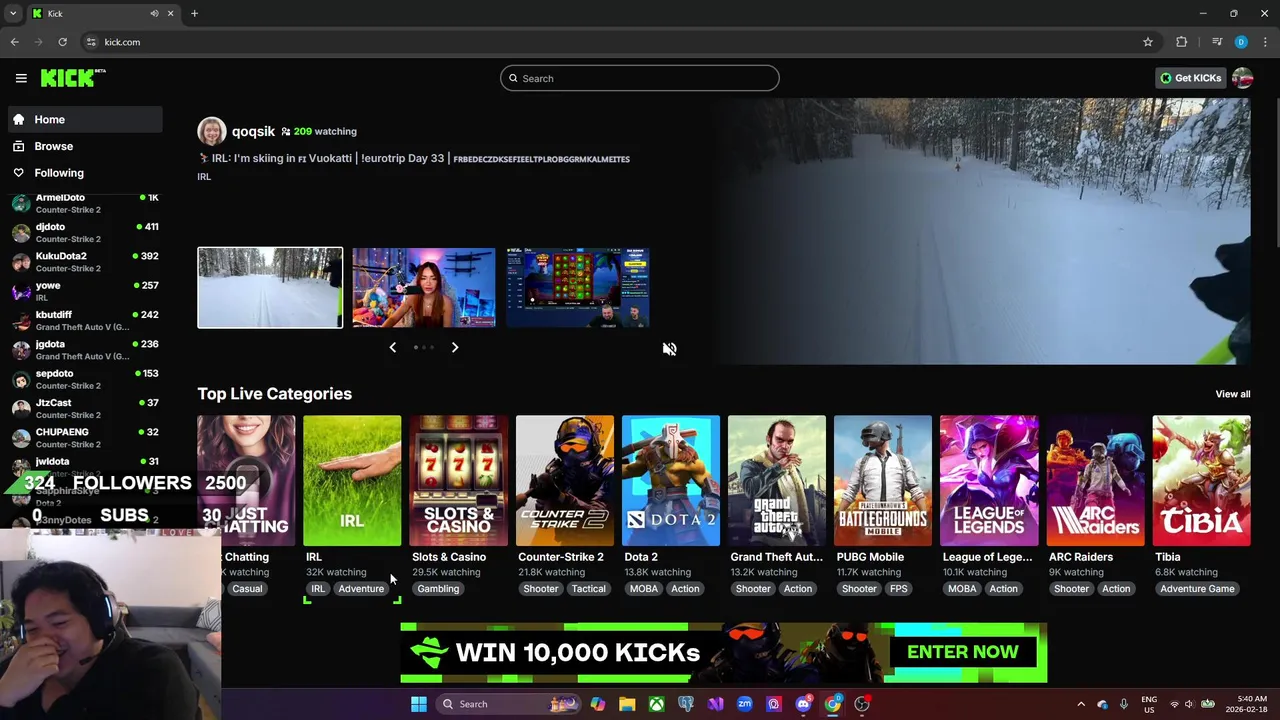Select the slots game carousel thumbnail

578,288
